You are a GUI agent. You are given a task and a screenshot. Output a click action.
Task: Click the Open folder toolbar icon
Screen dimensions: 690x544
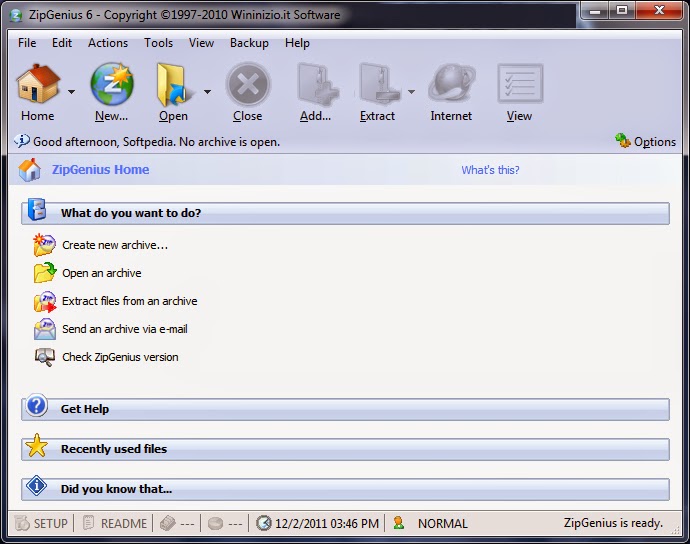pos(173,85)
